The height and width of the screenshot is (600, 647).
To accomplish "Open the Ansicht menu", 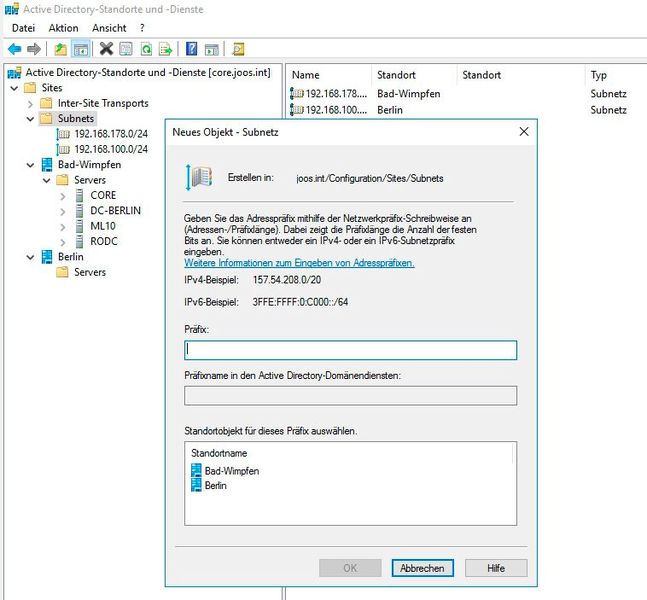I will pyautogui.click(x=109, y=28).
